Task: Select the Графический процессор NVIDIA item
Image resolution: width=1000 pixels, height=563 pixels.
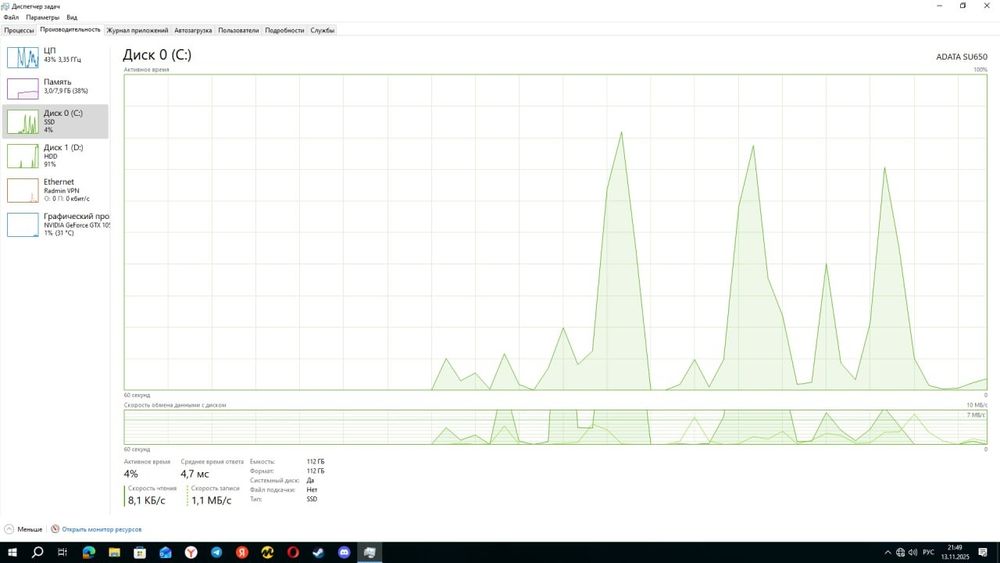Action: (55, 224)
